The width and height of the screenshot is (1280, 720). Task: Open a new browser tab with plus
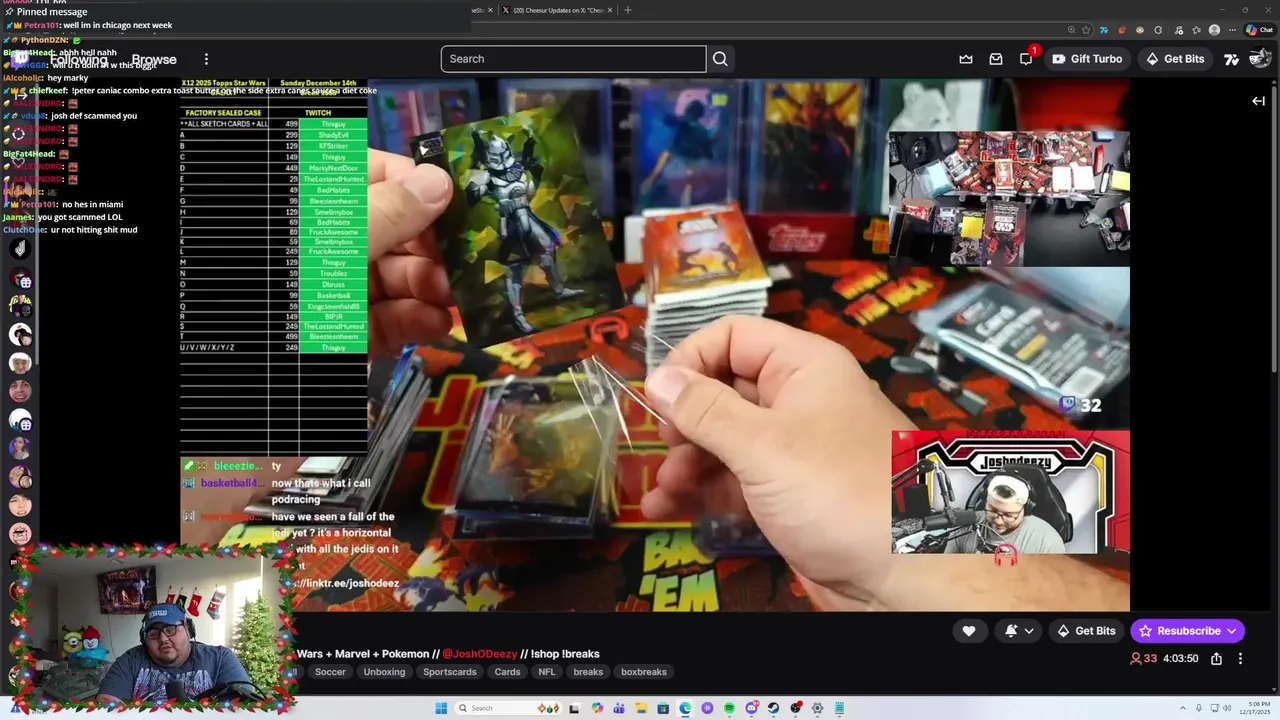(628, 10)
